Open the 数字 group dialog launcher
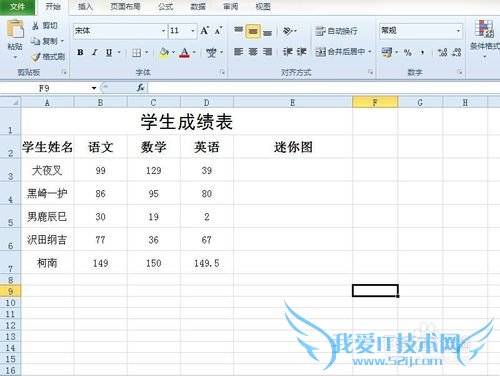This screenshot has width=500, height=376. [460, 72]
